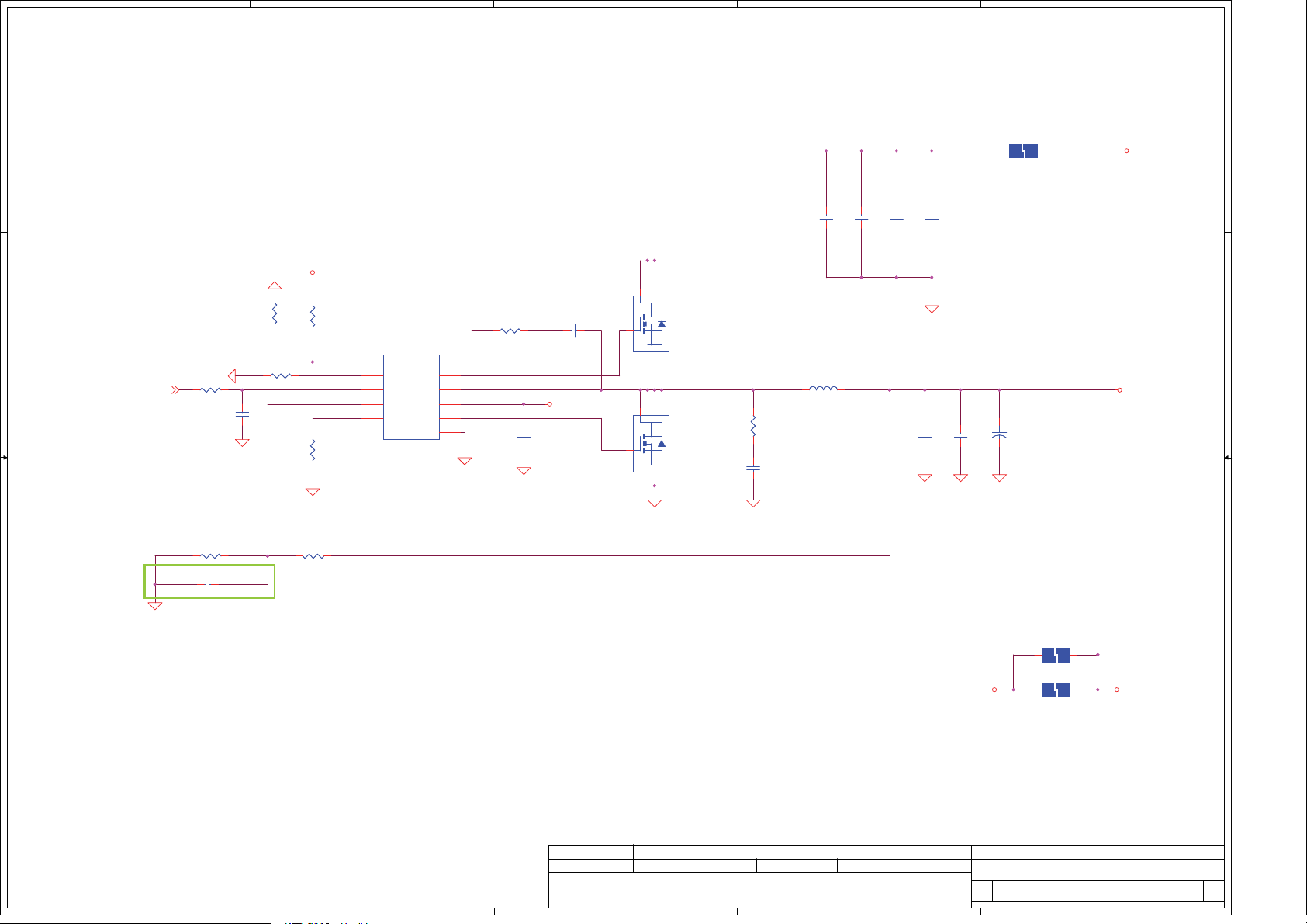Select the capacitor in series with the bootstrap resistor
Screen dimensions: 1307x924
click(x=573, y=331)
